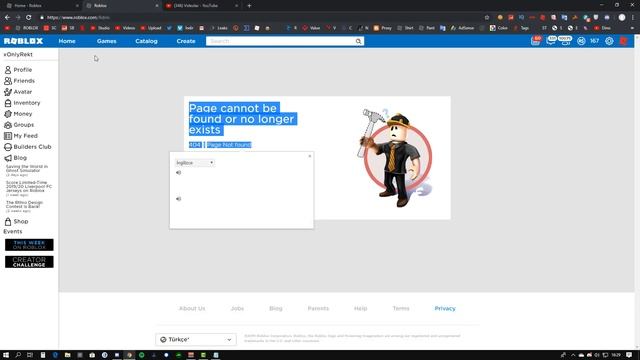Open the messages chat icon in the navbar
Viewport: 640px width, 360px height.
tap(551, 40)
